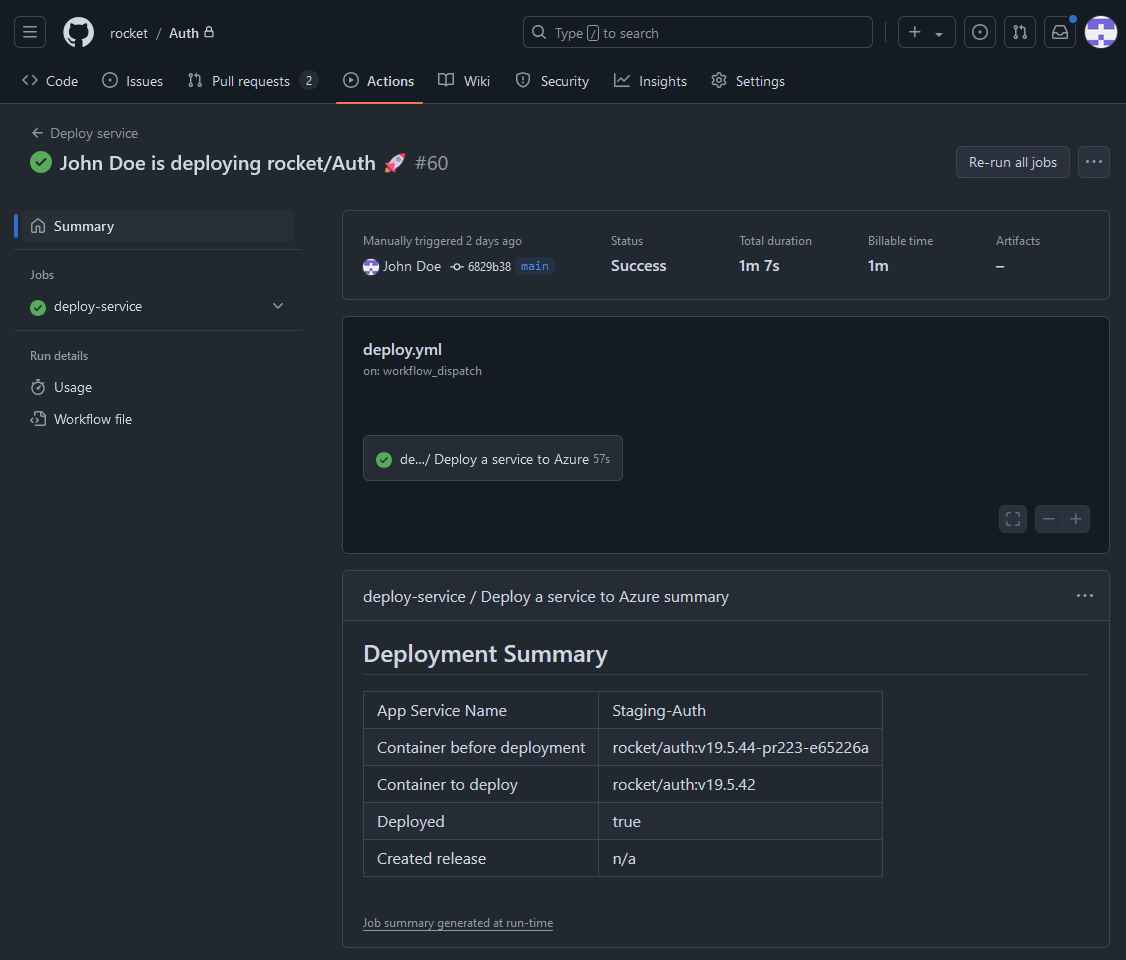Image resolution: width=1126 pixels, height=960 pixels.
Task: Go to the GitHub homepage logo
Action: click(x=78, y=32)
